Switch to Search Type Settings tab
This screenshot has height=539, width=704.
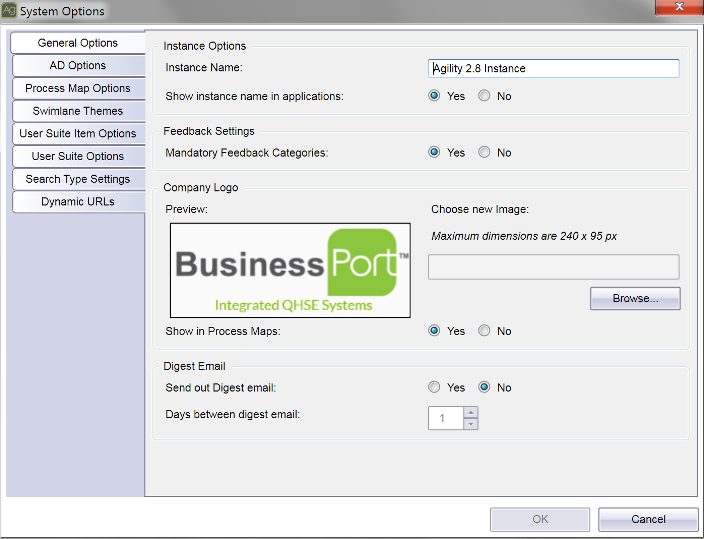pos(78,179)
